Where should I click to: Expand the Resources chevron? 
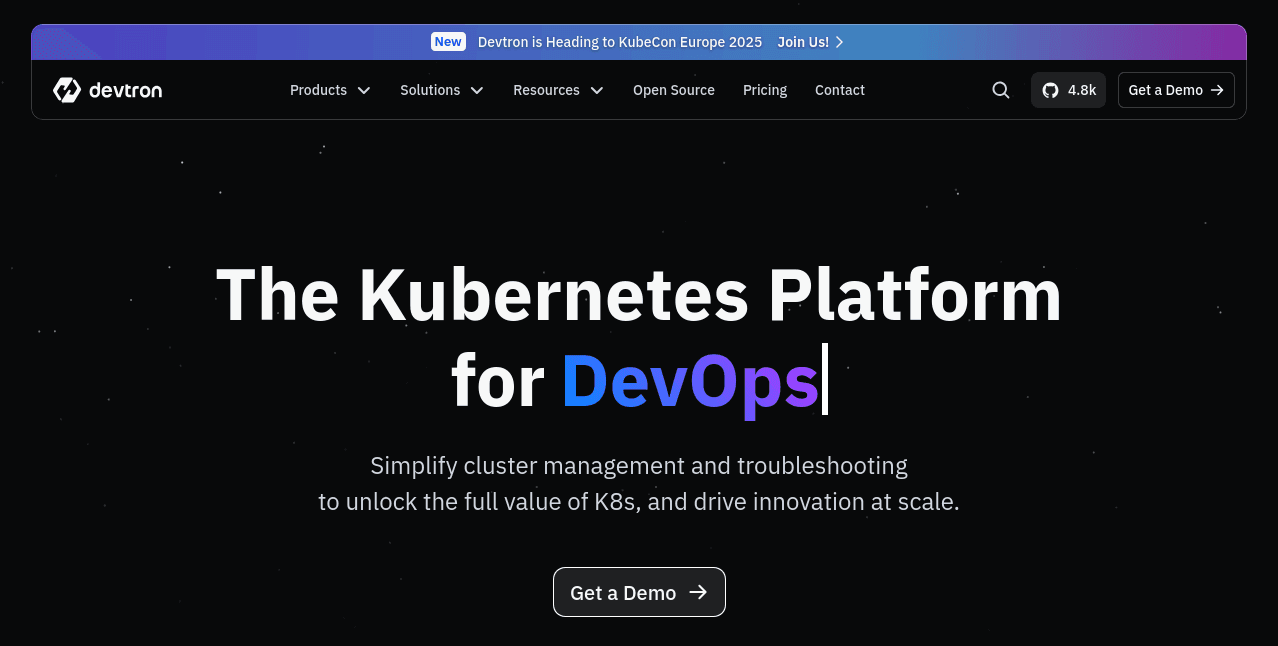point(597,90)
